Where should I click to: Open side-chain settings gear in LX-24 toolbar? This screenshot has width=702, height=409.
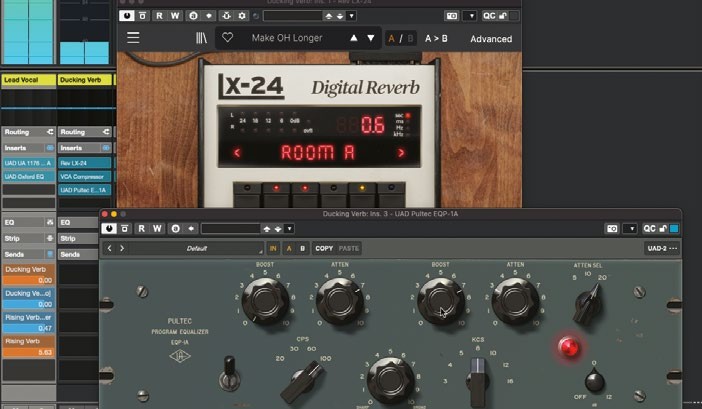click(242, 16)
